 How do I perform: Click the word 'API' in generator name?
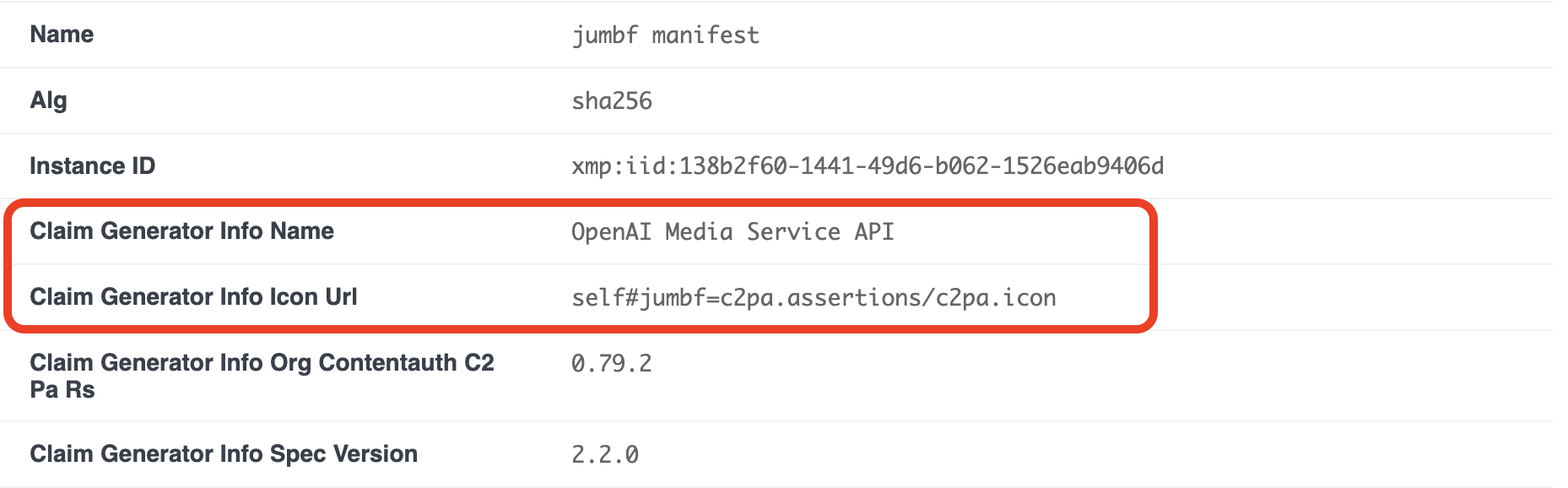tap(874, 232)
